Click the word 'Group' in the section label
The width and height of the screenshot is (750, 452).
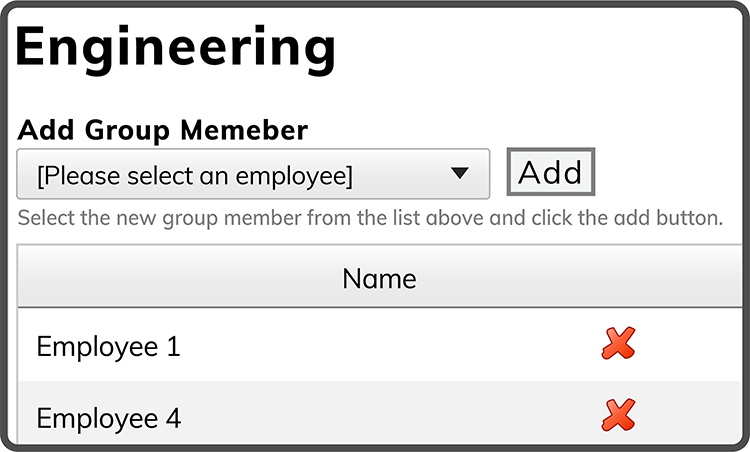pos(127,131)
